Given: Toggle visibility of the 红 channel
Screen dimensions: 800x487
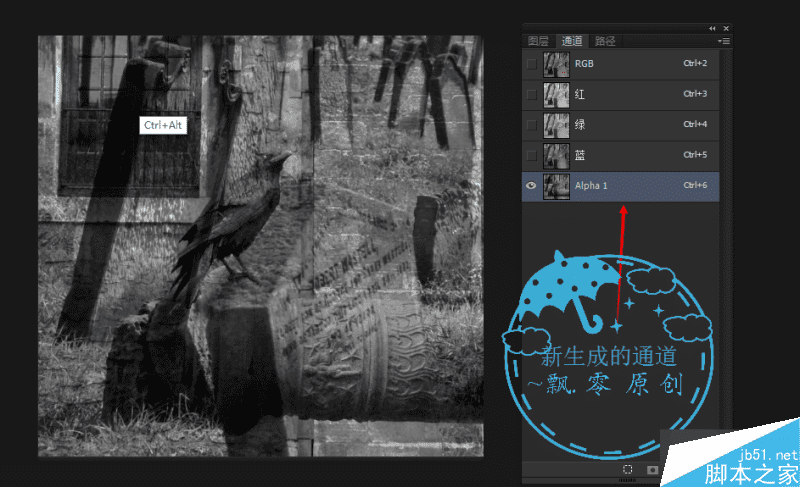Looking at the screenshot, I should point(532,94).
